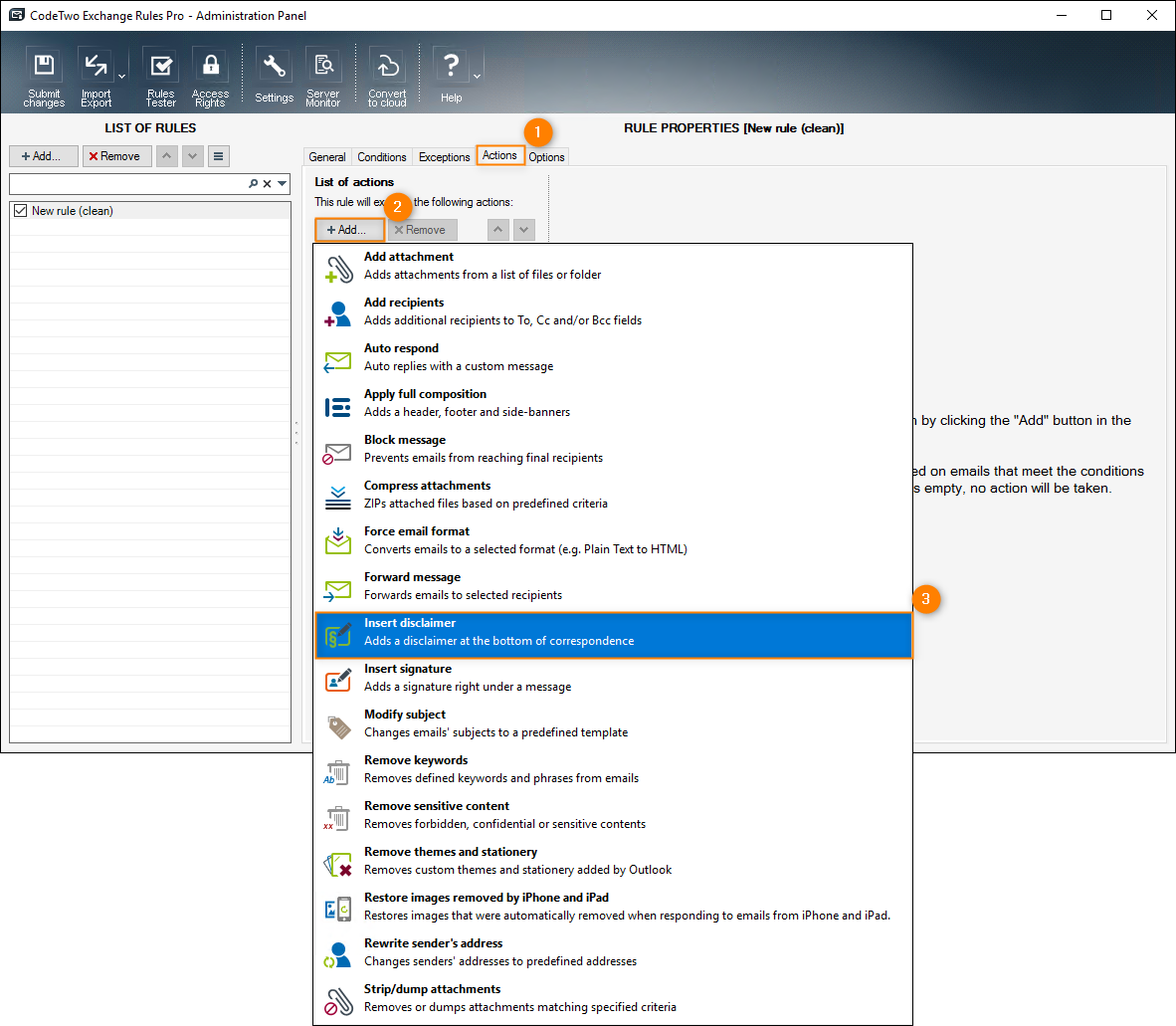Click Remove themes and stationery icon
Image resolution: width=1176 pixels, height=1026 pixels.
pos(337,864)
